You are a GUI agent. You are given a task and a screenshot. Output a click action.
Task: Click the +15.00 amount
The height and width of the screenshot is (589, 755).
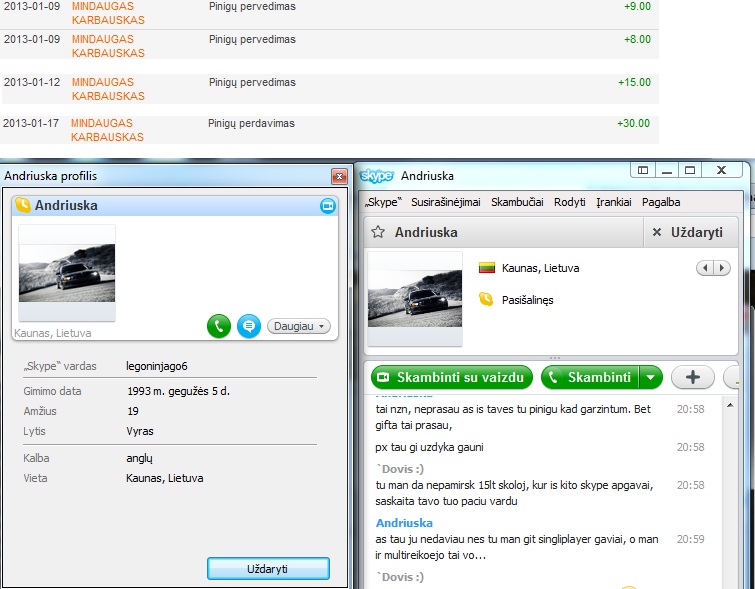tap(635, 82)
